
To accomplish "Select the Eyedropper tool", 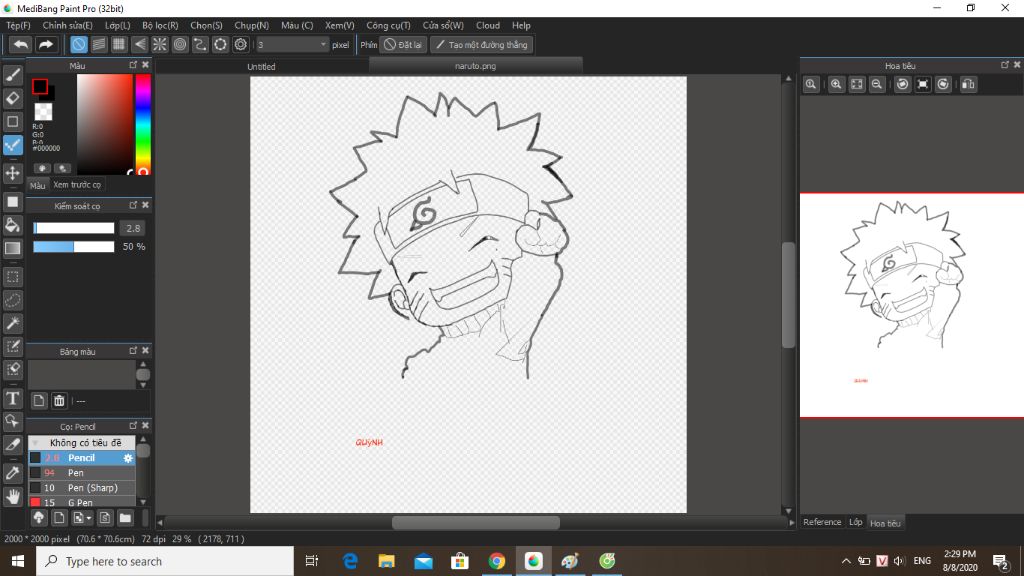I will 12,473.
